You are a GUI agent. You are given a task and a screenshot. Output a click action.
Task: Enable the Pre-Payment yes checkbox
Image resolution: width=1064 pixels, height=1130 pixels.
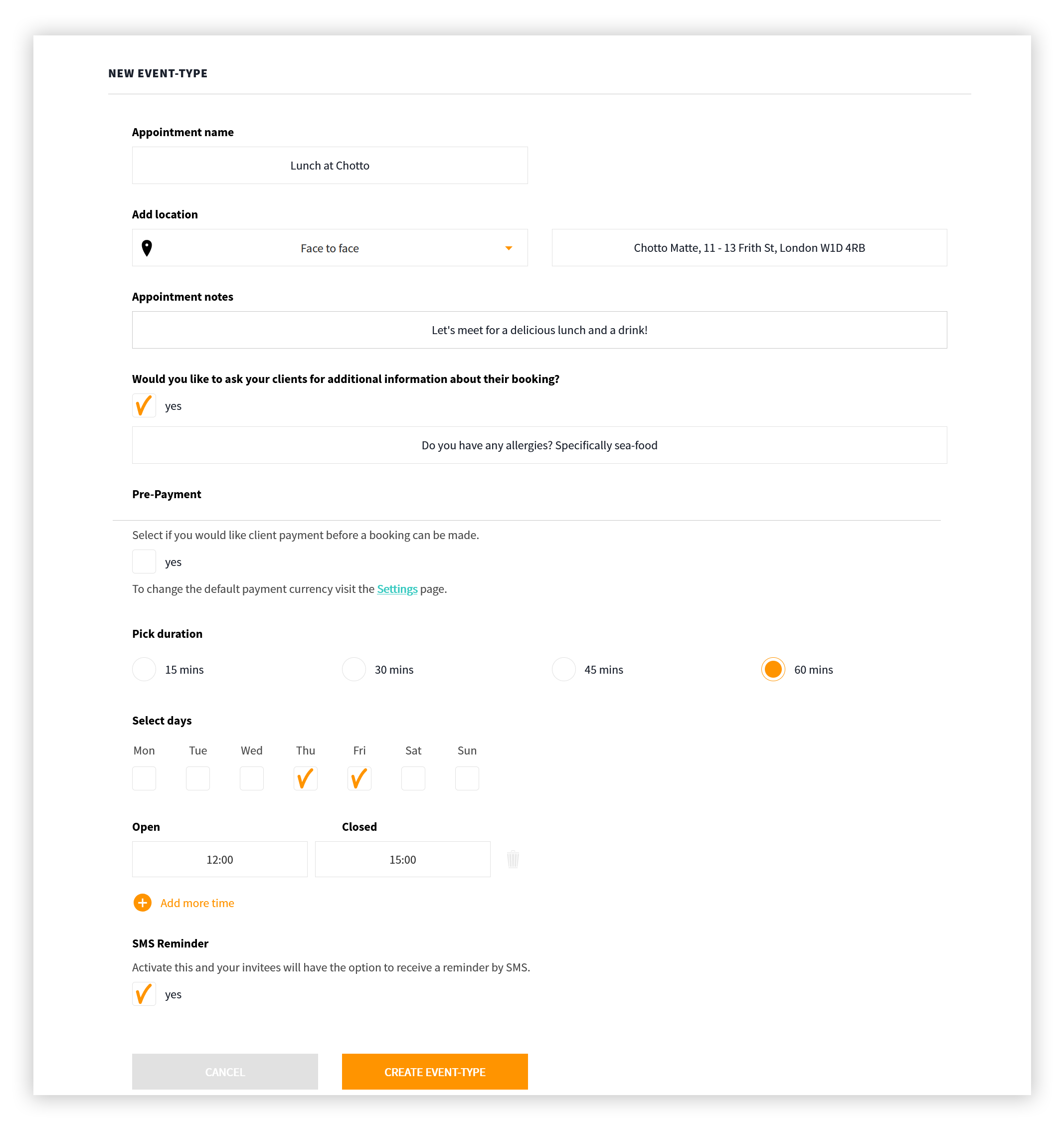pos(144,562)
